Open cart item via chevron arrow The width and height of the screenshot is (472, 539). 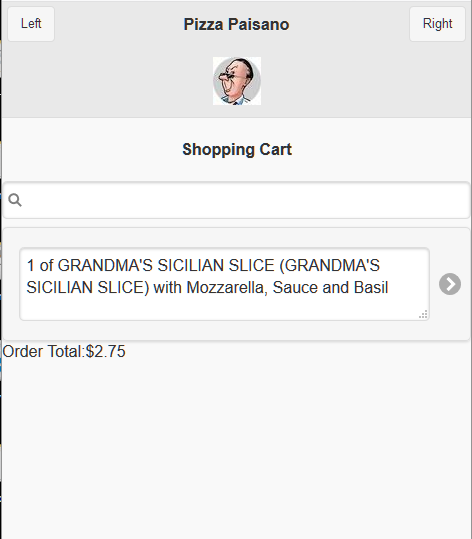pyautogui.click(x=450, y=284)
